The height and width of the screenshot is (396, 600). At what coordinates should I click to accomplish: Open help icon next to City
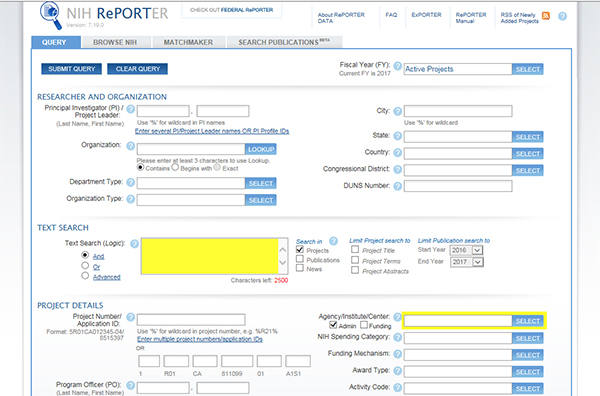[398, 111]
